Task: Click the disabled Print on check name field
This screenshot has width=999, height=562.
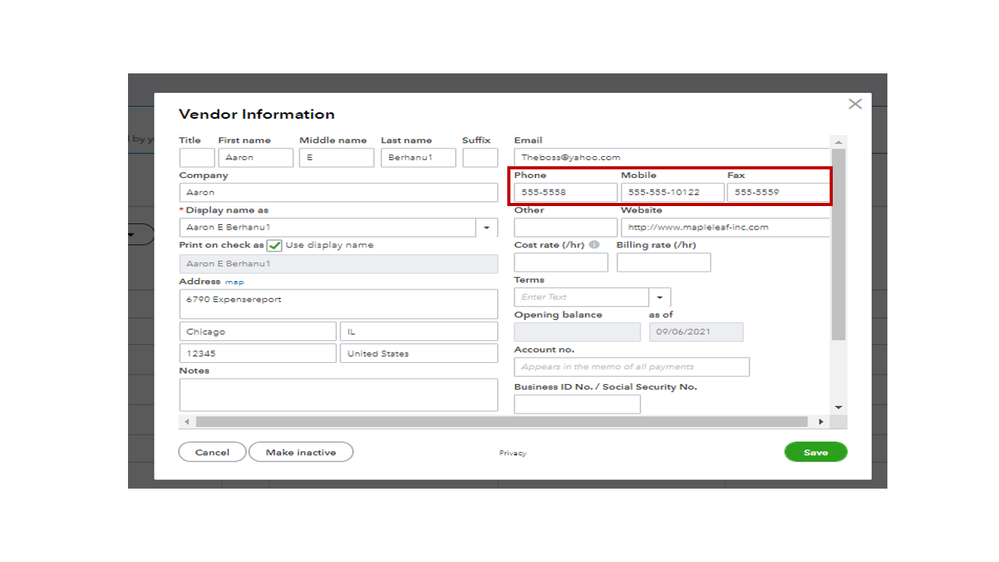Action: [338, 264]
